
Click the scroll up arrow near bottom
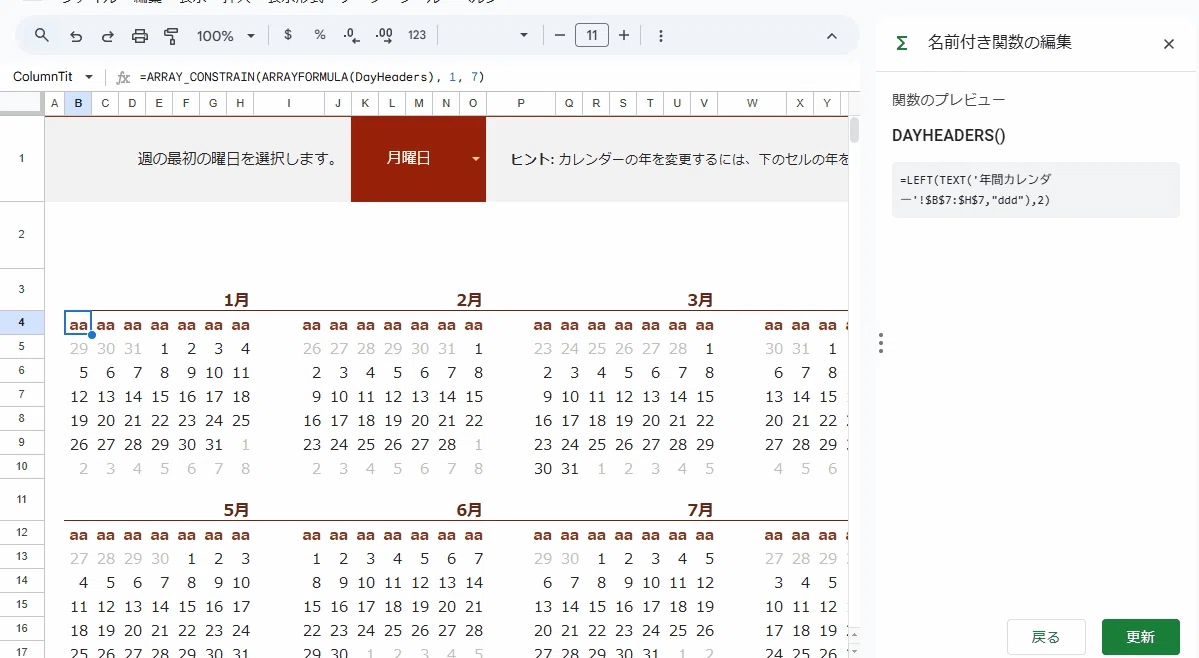point(854,634)
